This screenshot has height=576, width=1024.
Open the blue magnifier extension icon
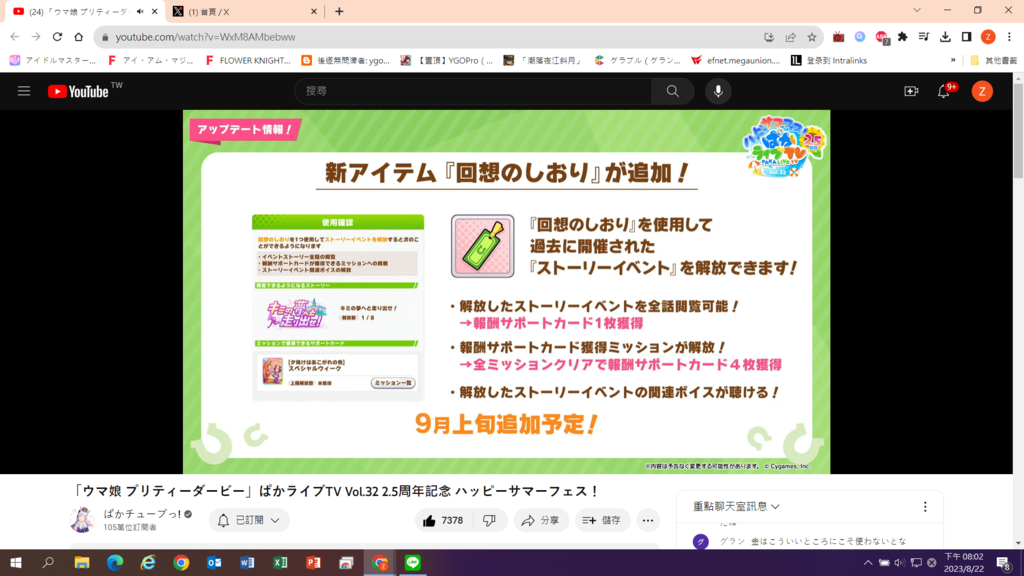860,37
